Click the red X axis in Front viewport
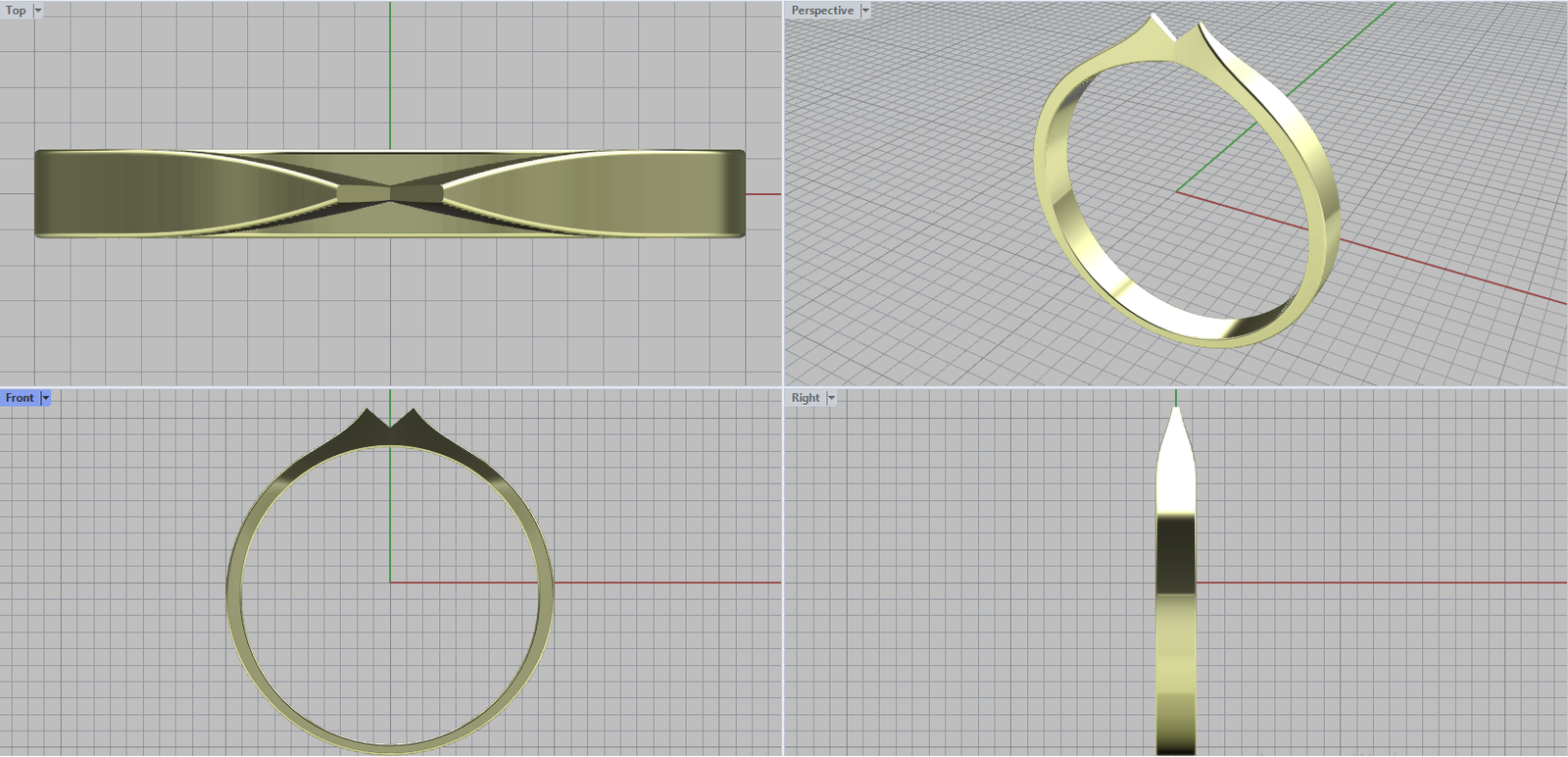Image resolution: width=1568 pixels, height=757 pixels. [666, 582]
